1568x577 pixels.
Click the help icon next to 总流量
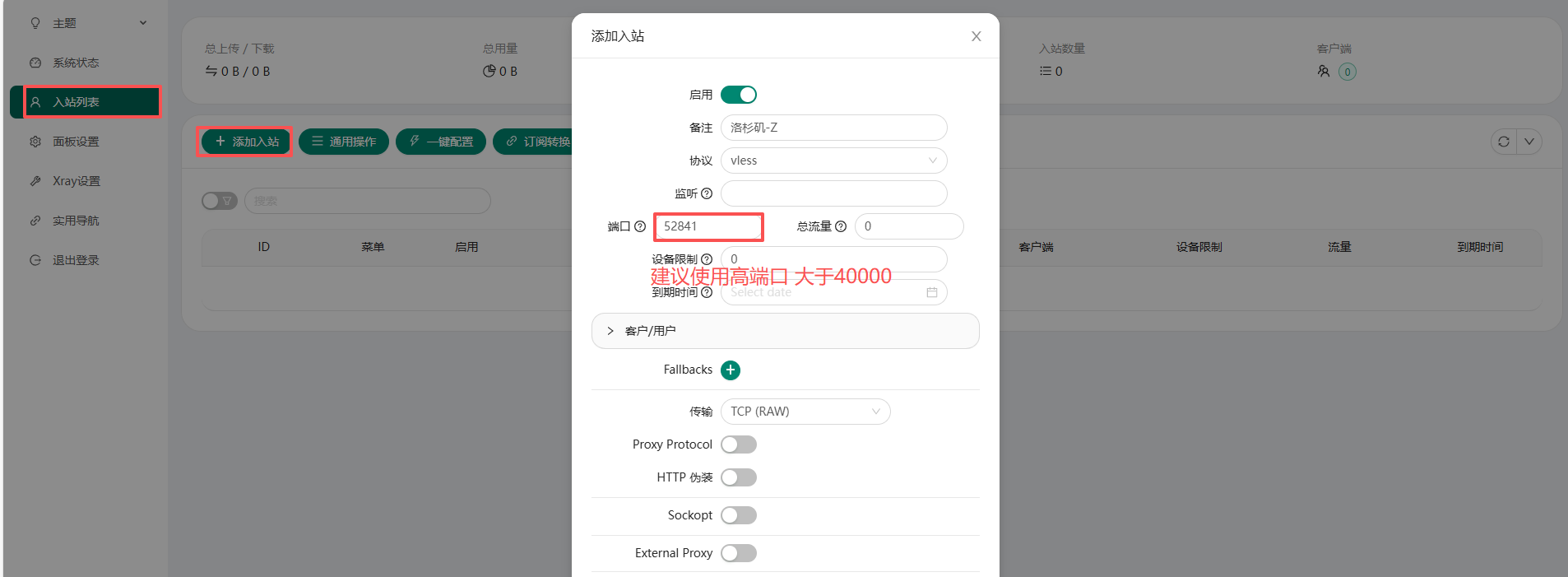(x=841, y=226)
